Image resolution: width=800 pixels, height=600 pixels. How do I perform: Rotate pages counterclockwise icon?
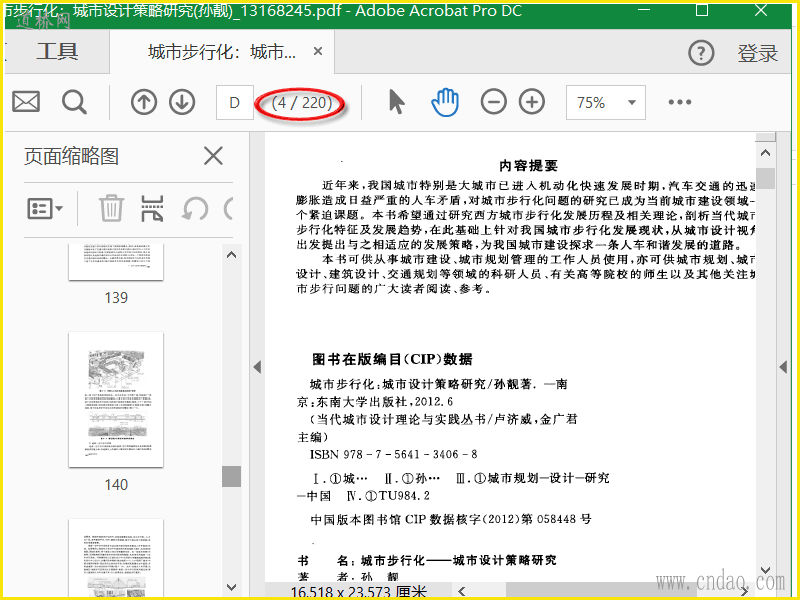tap(195, 208)
